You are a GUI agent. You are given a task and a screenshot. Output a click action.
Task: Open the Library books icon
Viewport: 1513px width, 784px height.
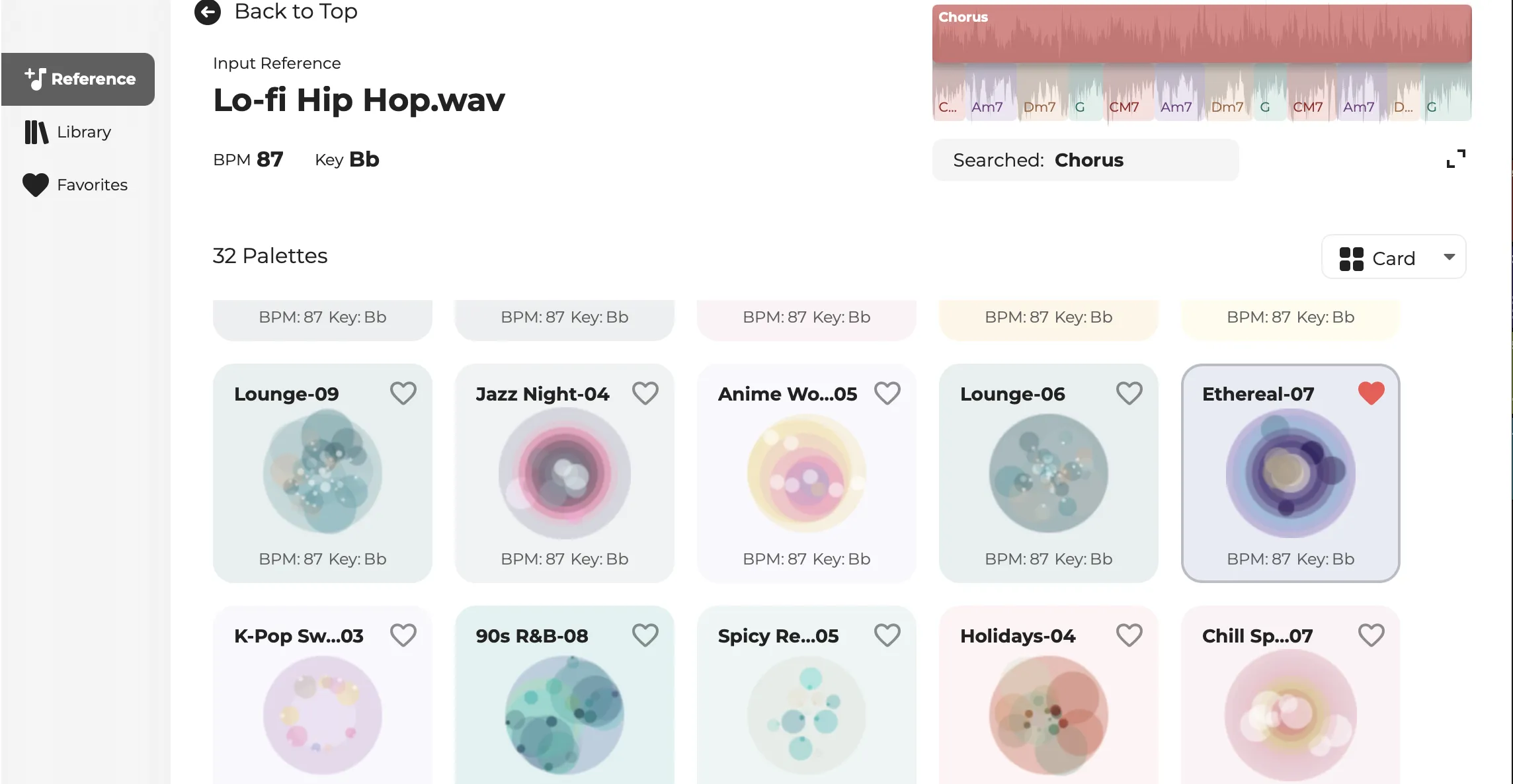click(x=36, y=132)
